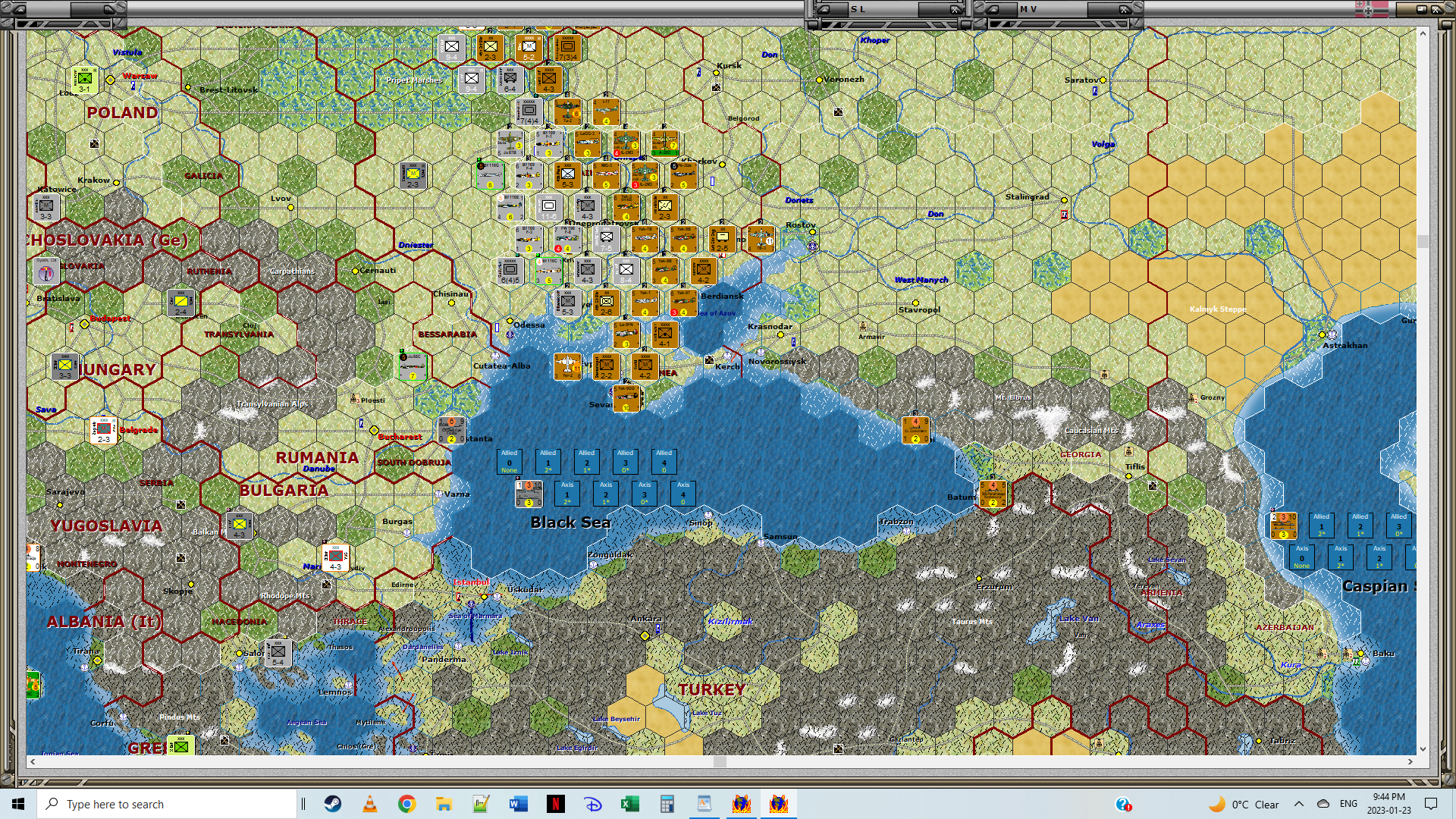
Task: Click the green-outlined Bf110G air unit
Action: pyautogui.click(x=491, y=175)
